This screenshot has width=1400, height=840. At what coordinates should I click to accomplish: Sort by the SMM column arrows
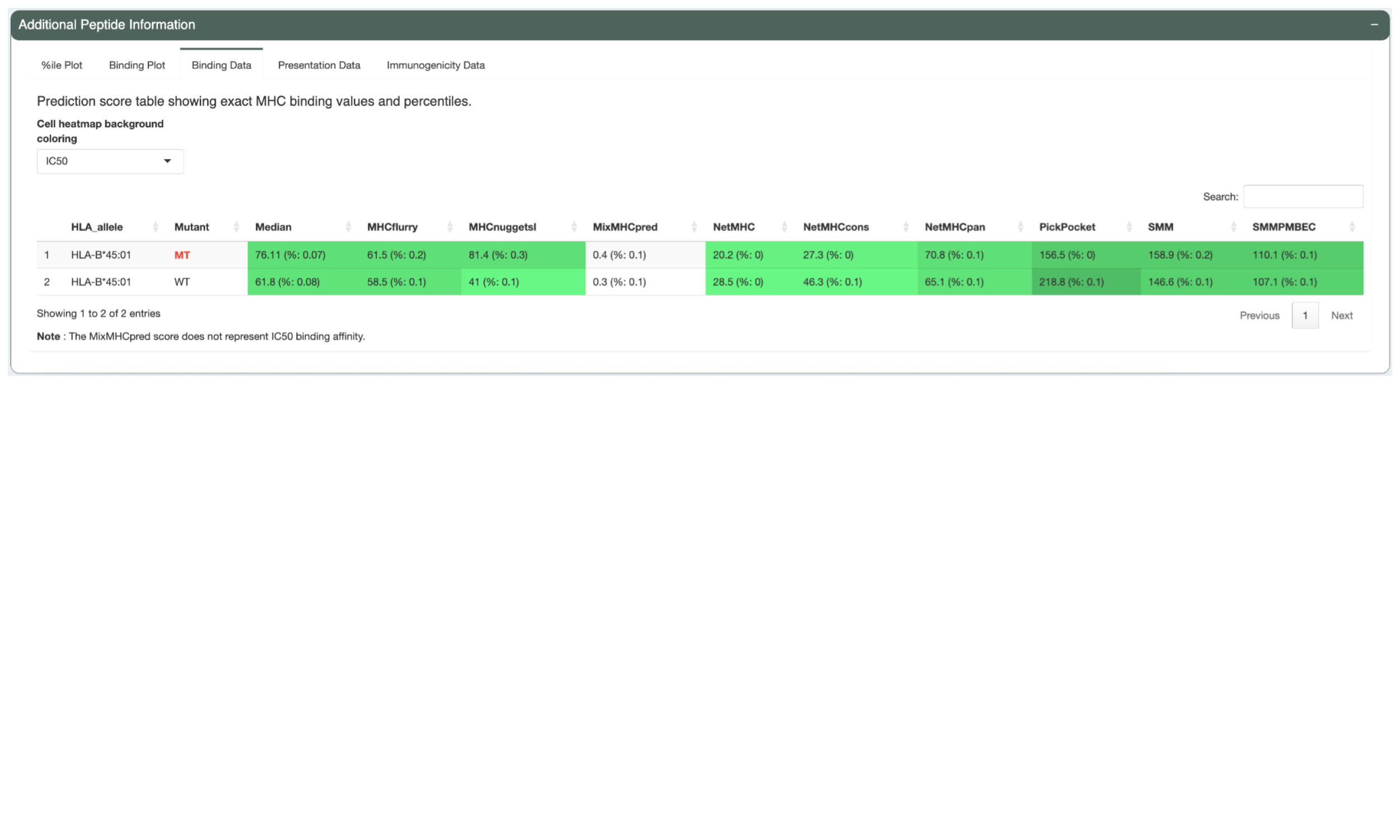(1234, 227)
